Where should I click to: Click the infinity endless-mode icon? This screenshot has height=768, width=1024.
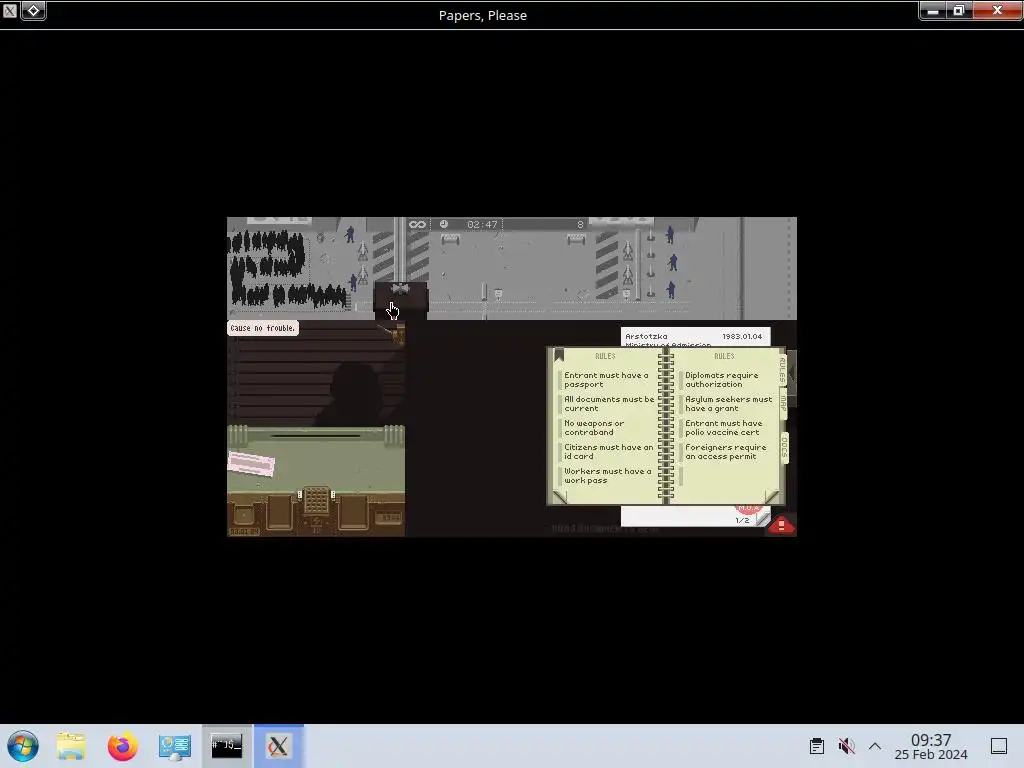tap(417, 225)
